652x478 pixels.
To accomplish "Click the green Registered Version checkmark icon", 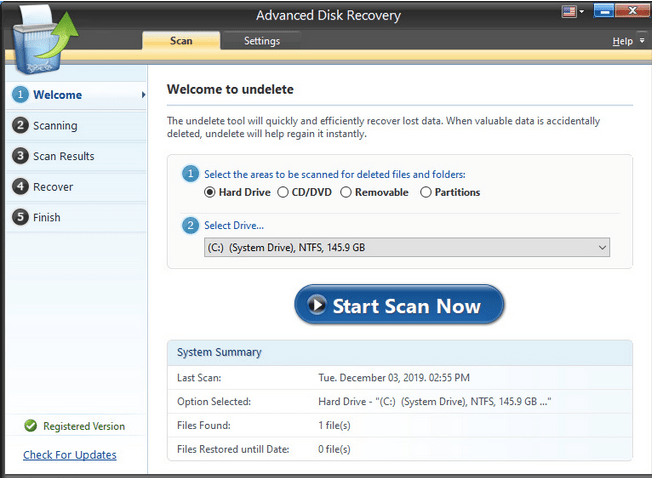I will click(x=30, y=426).
